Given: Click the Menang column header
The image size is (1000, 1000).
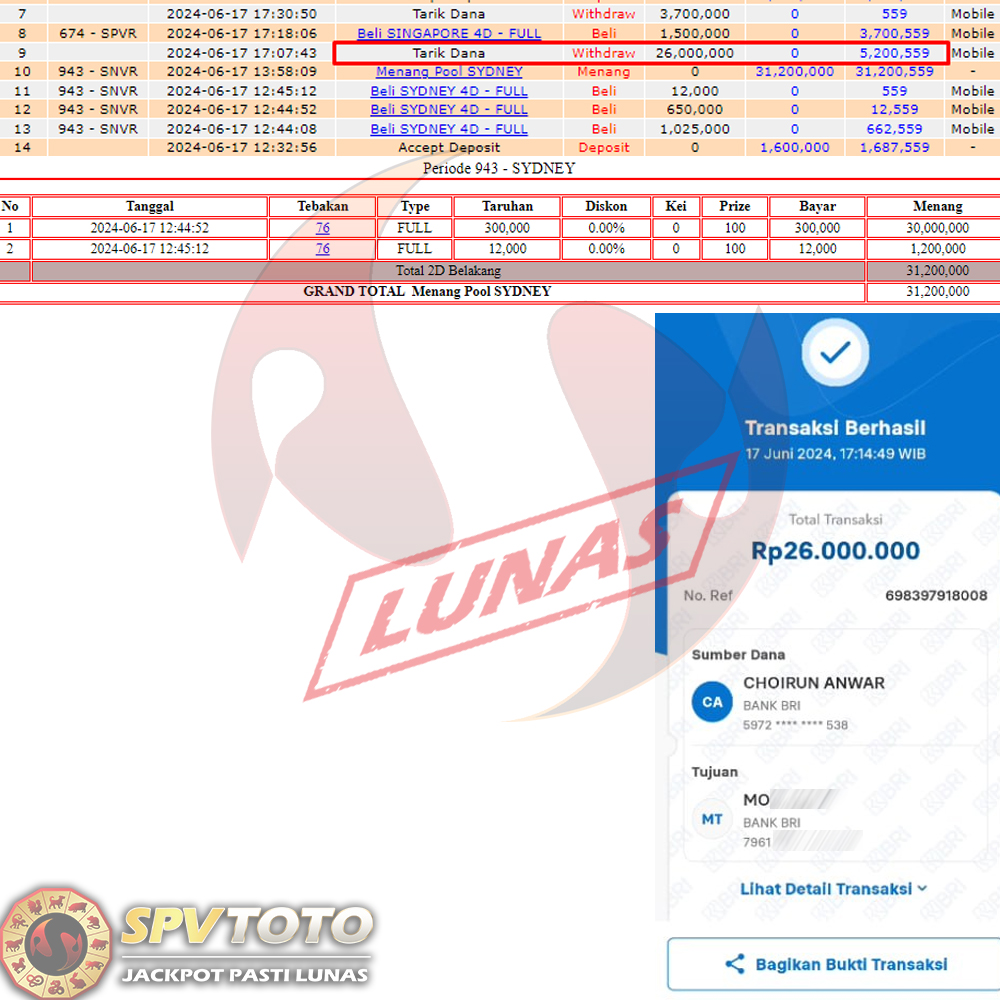Looking at the screenshot, I should (937, 206).
